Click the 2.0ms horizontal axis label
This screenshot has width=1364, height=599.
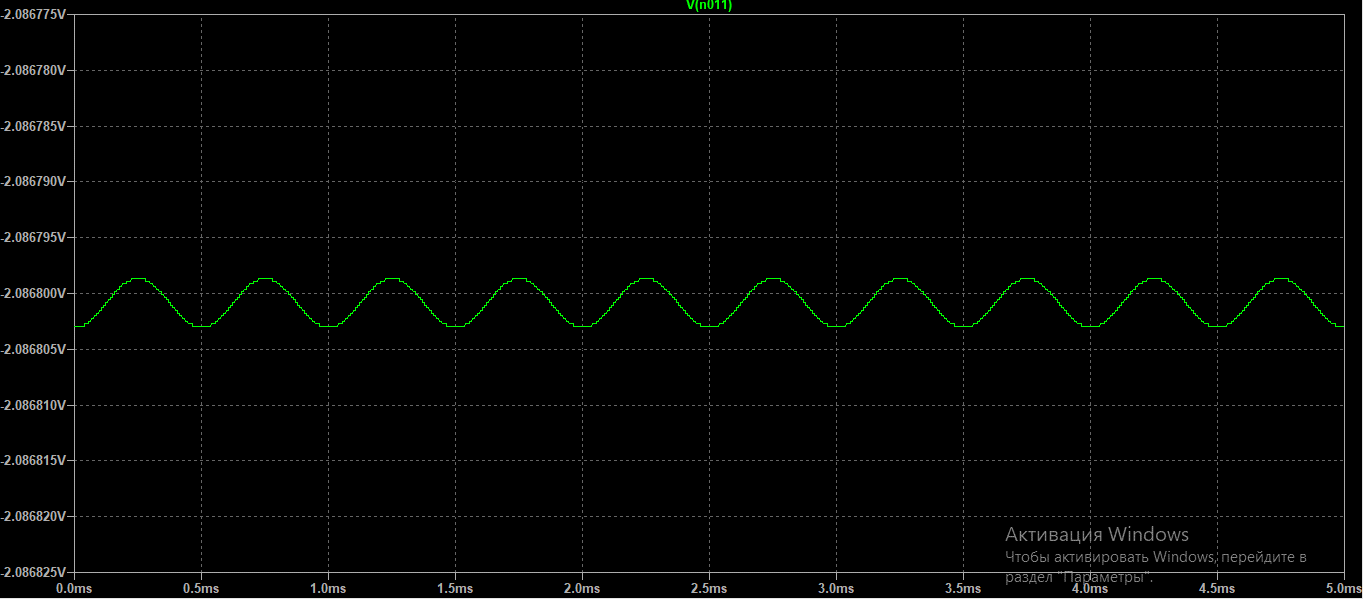click(x=582, y=590)
